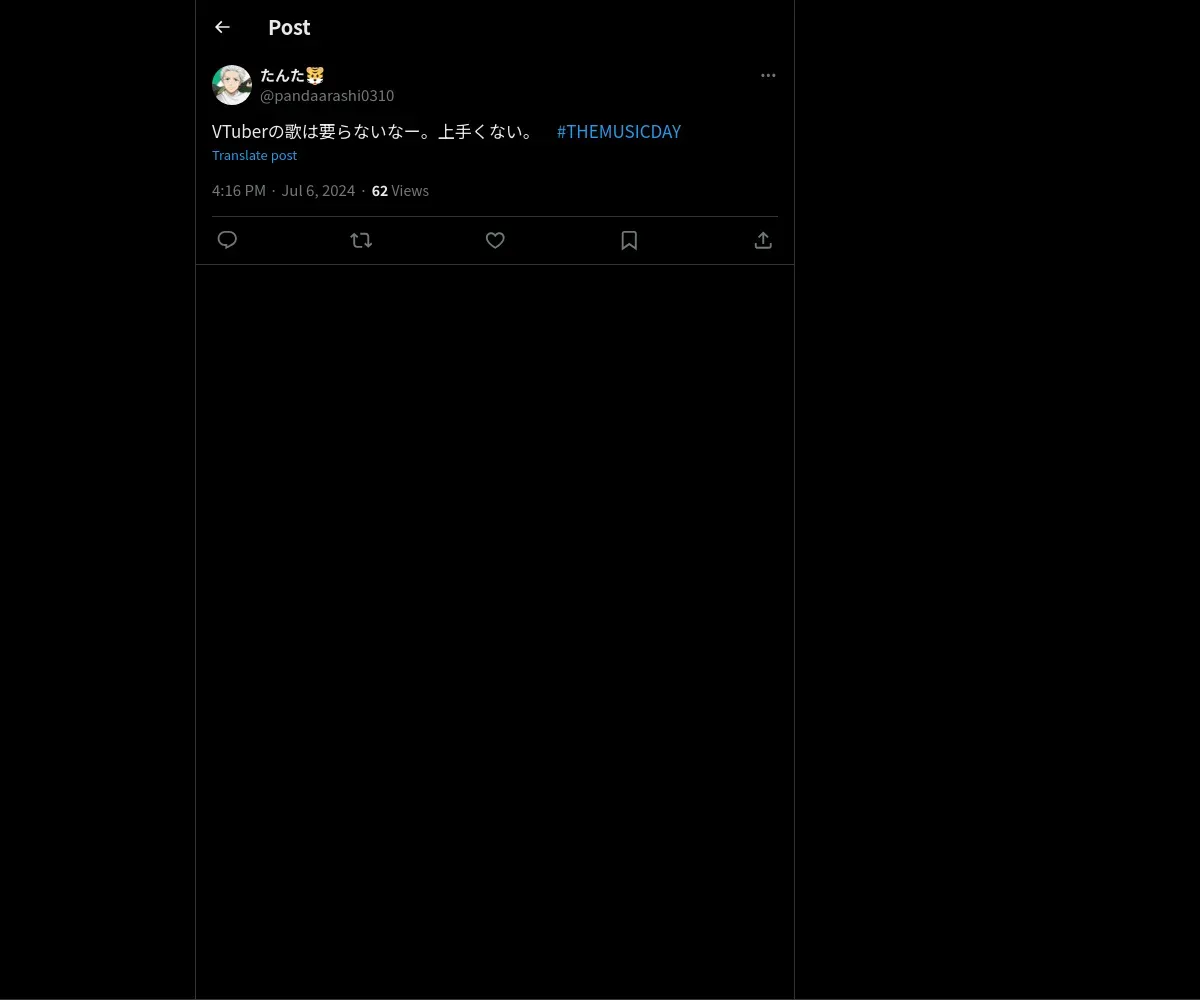View the number 62 in view count

(380, 190)
